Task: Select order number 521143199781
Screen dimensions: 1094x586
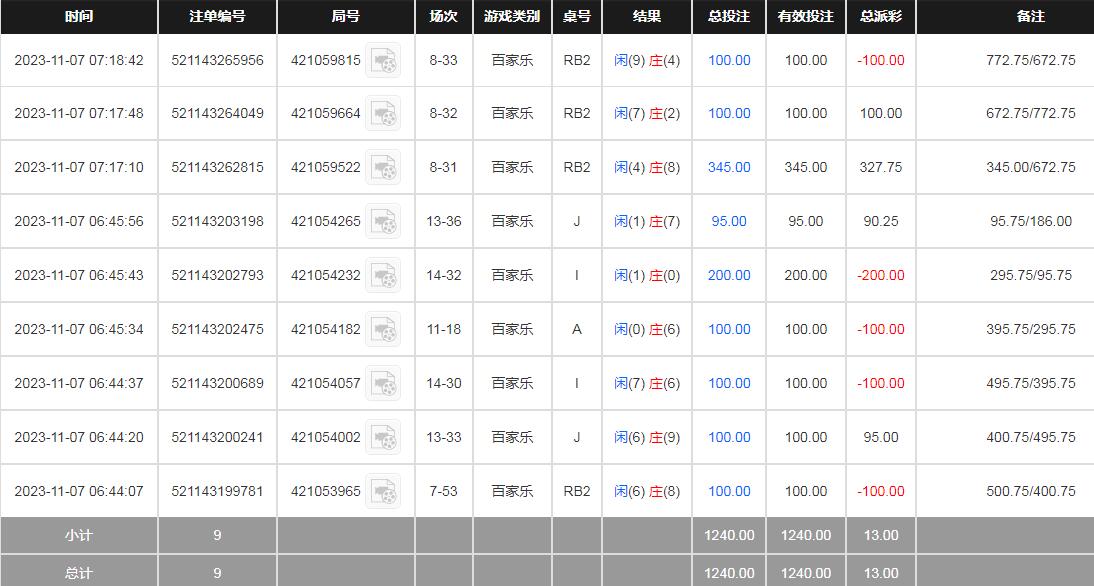Action: 218,491
